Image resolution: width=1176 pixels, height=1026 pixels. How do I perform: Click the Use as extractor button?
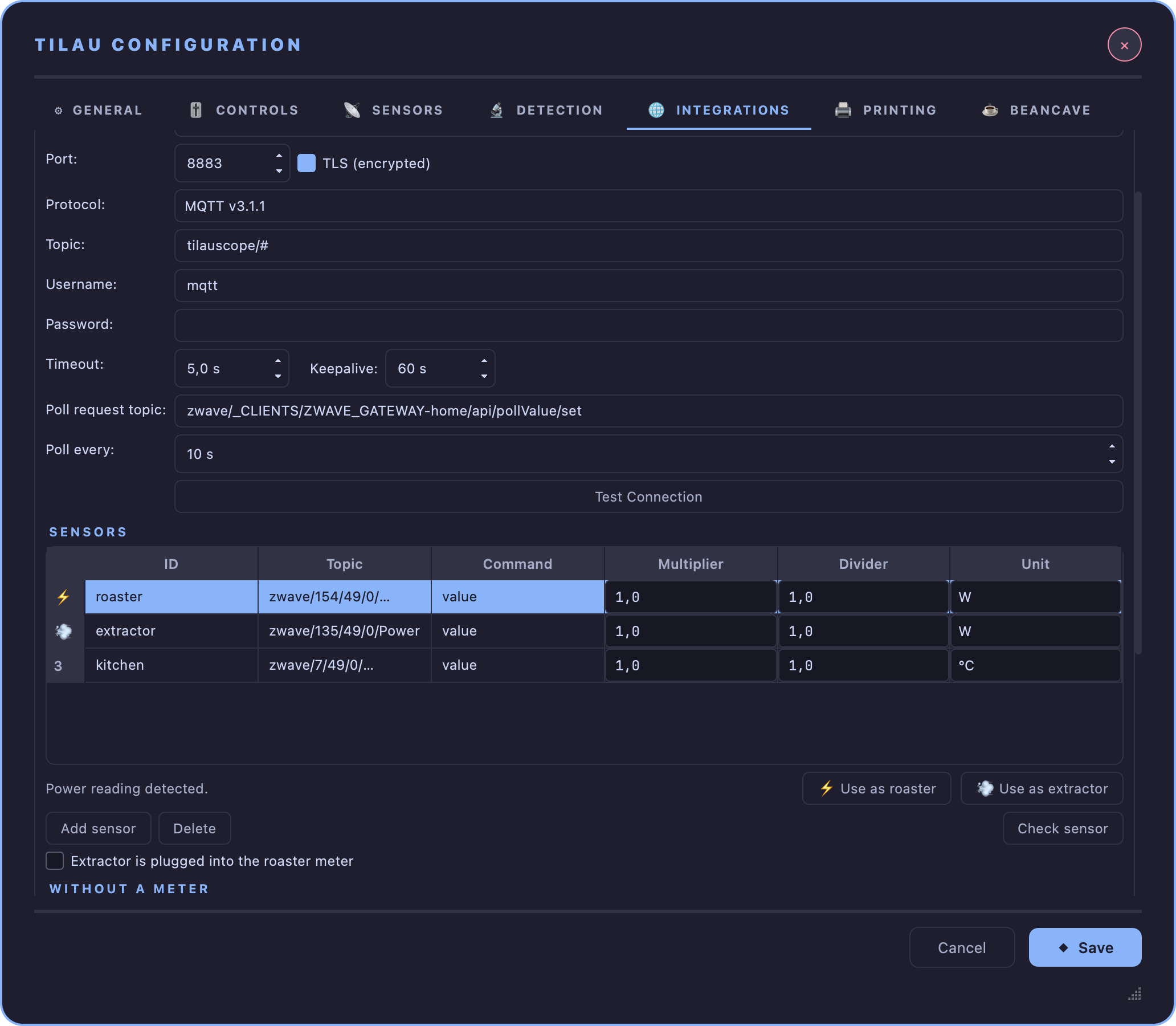[x=1042, y=788]
